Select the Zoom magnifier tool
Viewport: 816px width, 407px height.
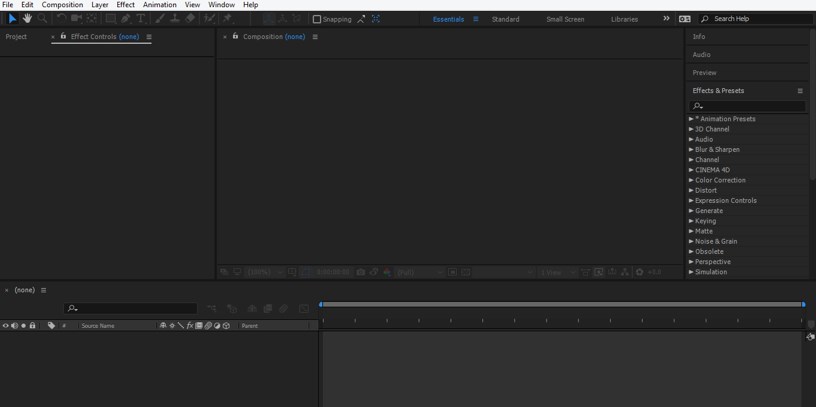(x=42, y=19)
